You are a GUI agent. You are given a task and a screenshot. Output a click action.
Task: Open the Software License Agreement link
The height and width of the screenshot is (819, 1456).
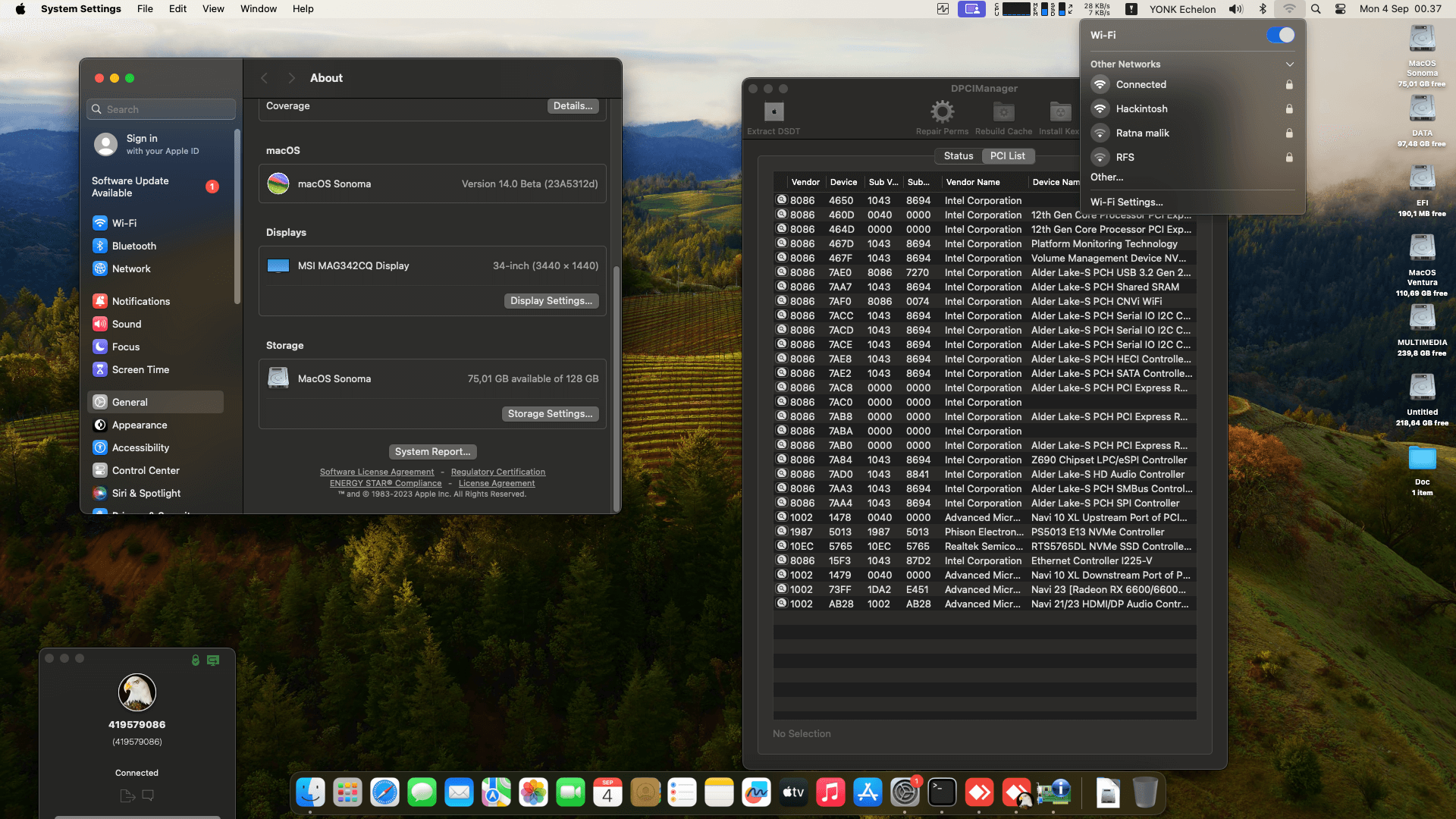(x=377, y=472)
